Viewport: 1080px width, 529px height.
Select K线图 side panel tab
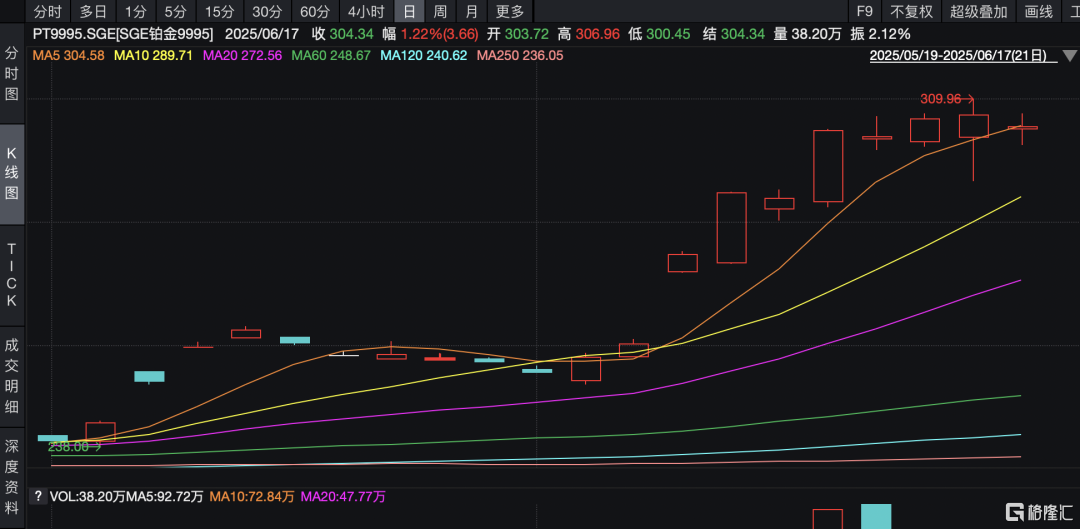click(12, 174)
